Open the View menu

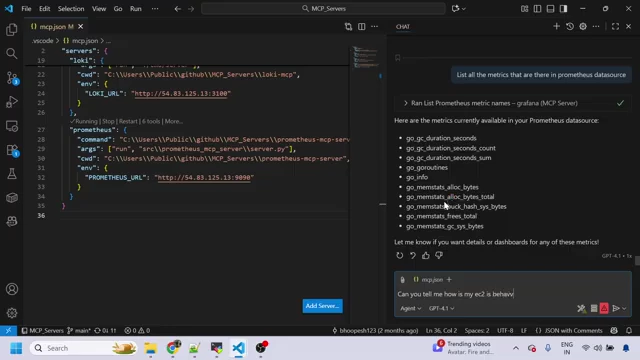[x=99, y=9]
